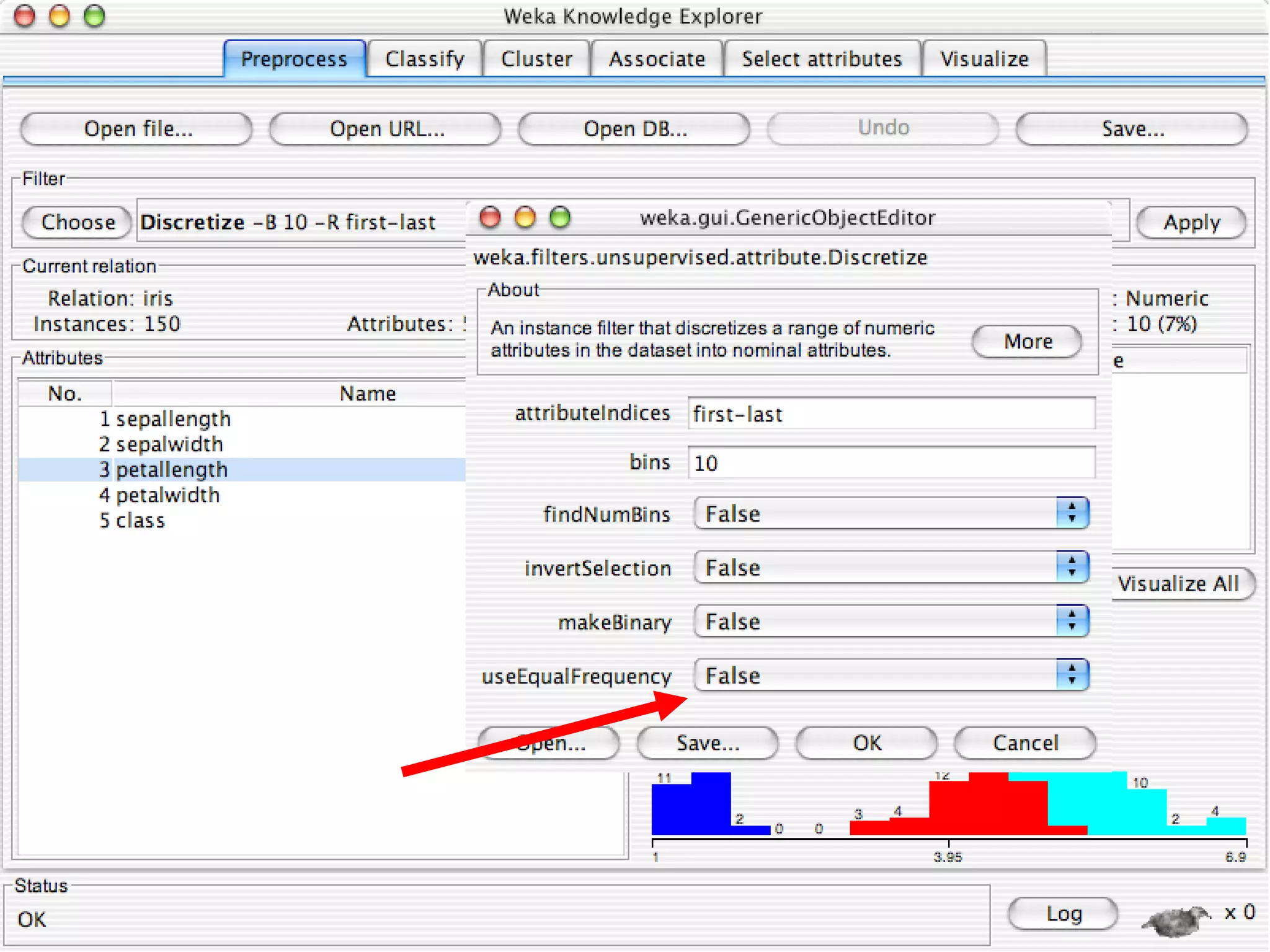Click the Weka bird status icon
Viewport: 1270px width, 952px height.
[1176, 919]
